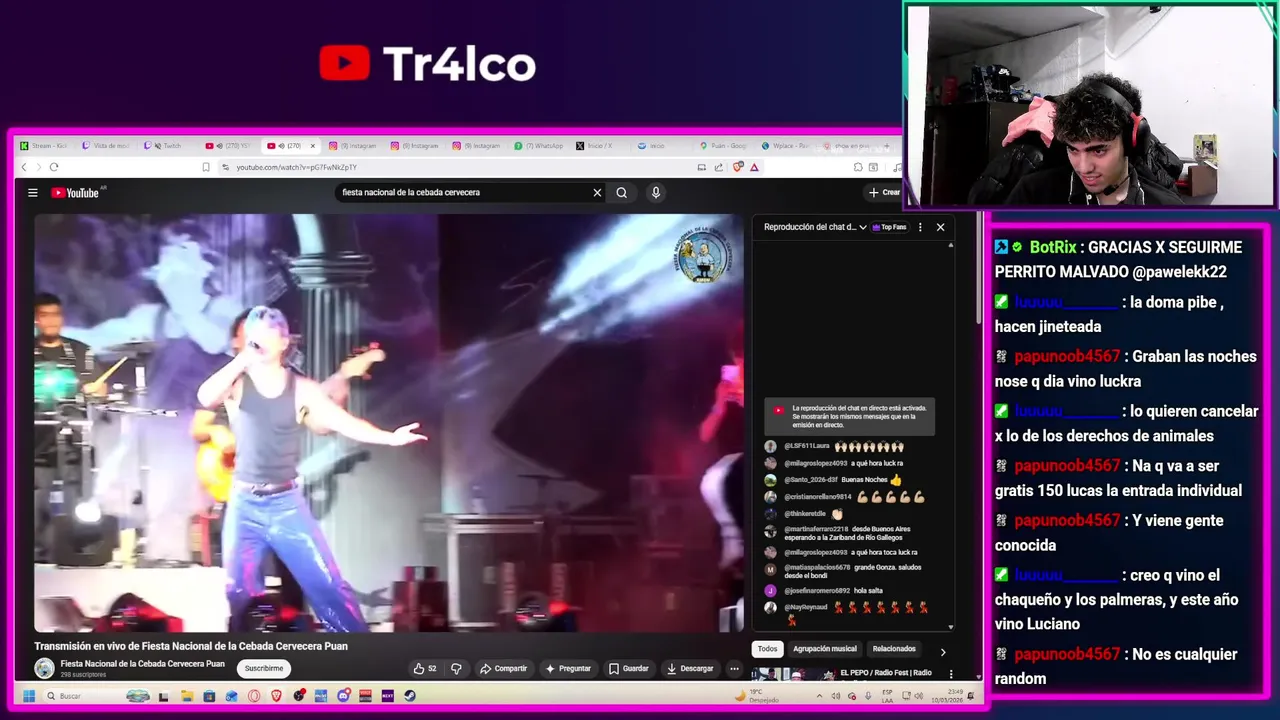Click the browser back arrow
The width and height of the screenshot is (1280, 720).
[24, 167]
